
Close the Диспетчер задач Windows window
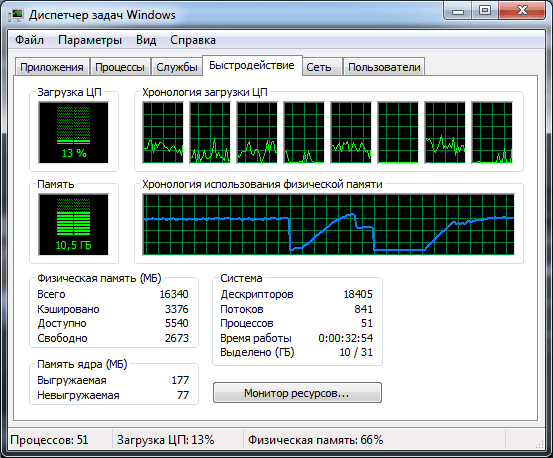click(522, 11)
